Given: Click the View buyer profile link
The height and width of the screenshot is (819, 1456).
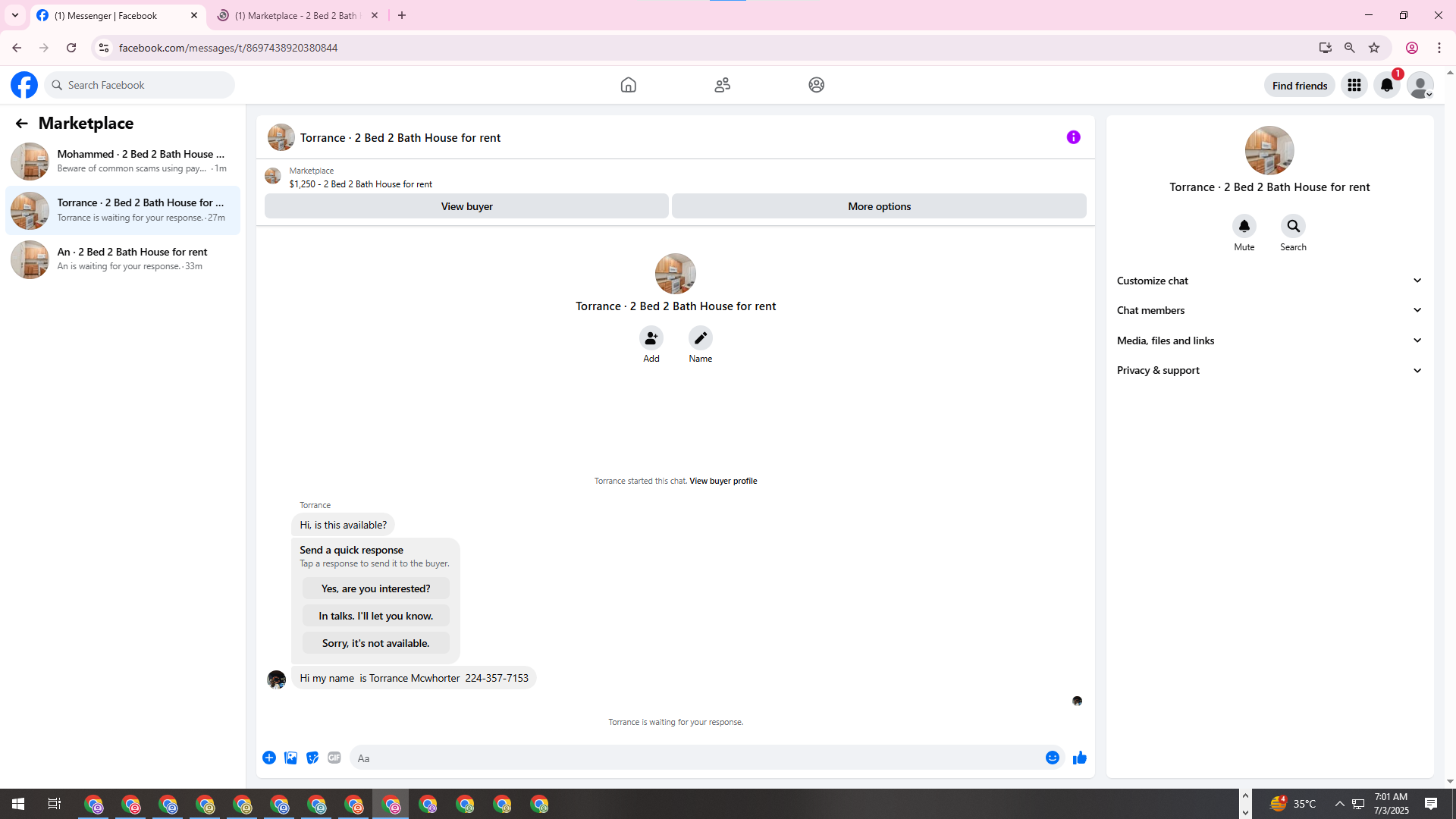Looking at the screenshot, I should coord(723,481).
